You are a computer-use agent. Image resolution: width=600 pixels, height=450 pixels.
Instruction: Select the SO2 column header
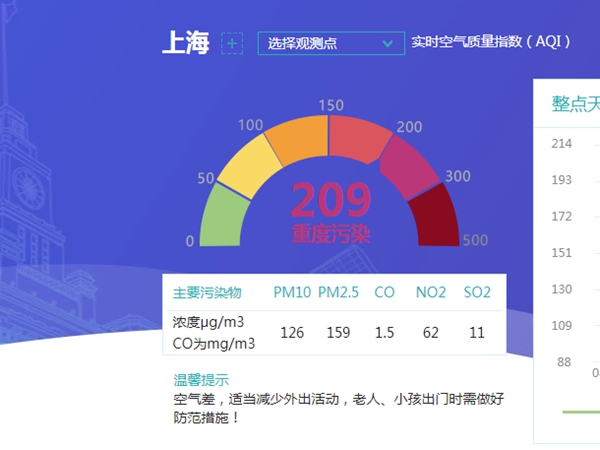click(477, 292)
